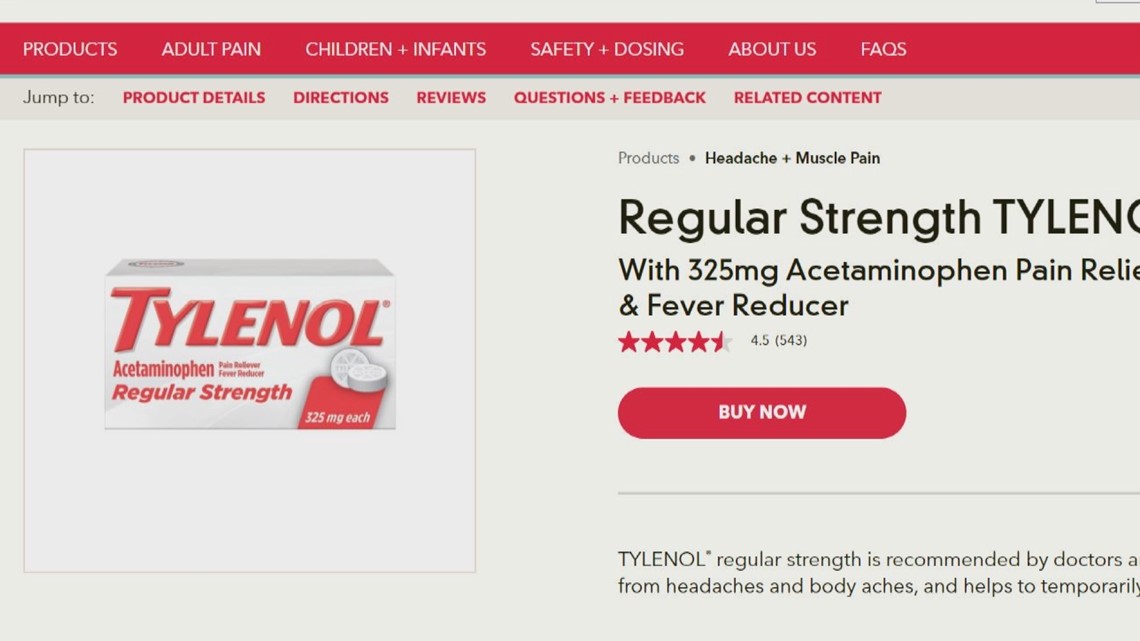Image resolution: width=1140 pixels, height=641 pixels.
Task: Select CHILDREN + INFANTS navigation item
Action: (x=396, y=49)
